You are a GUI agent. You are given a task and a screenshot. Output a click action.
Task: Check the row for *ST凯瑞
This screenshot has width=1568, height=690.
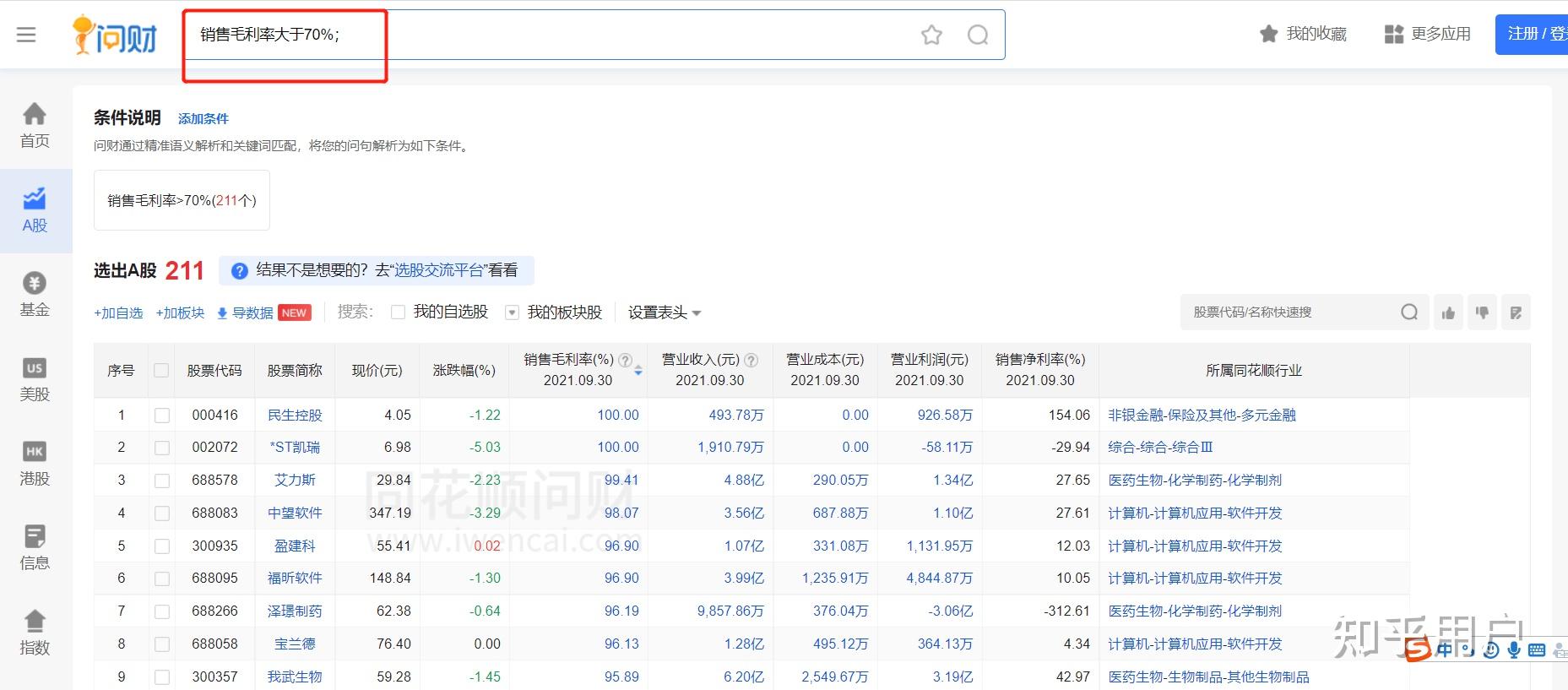pos(162,448)
